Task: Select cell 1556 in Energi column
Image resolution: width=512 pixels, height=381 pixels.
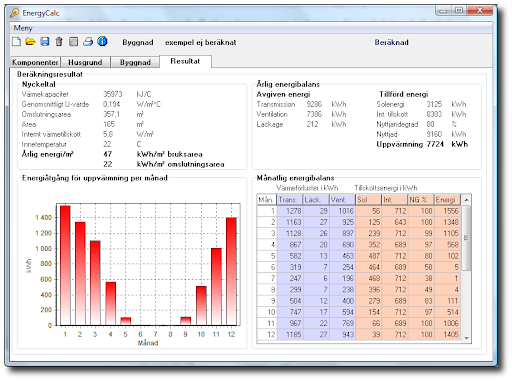Action: coord(447,211)
